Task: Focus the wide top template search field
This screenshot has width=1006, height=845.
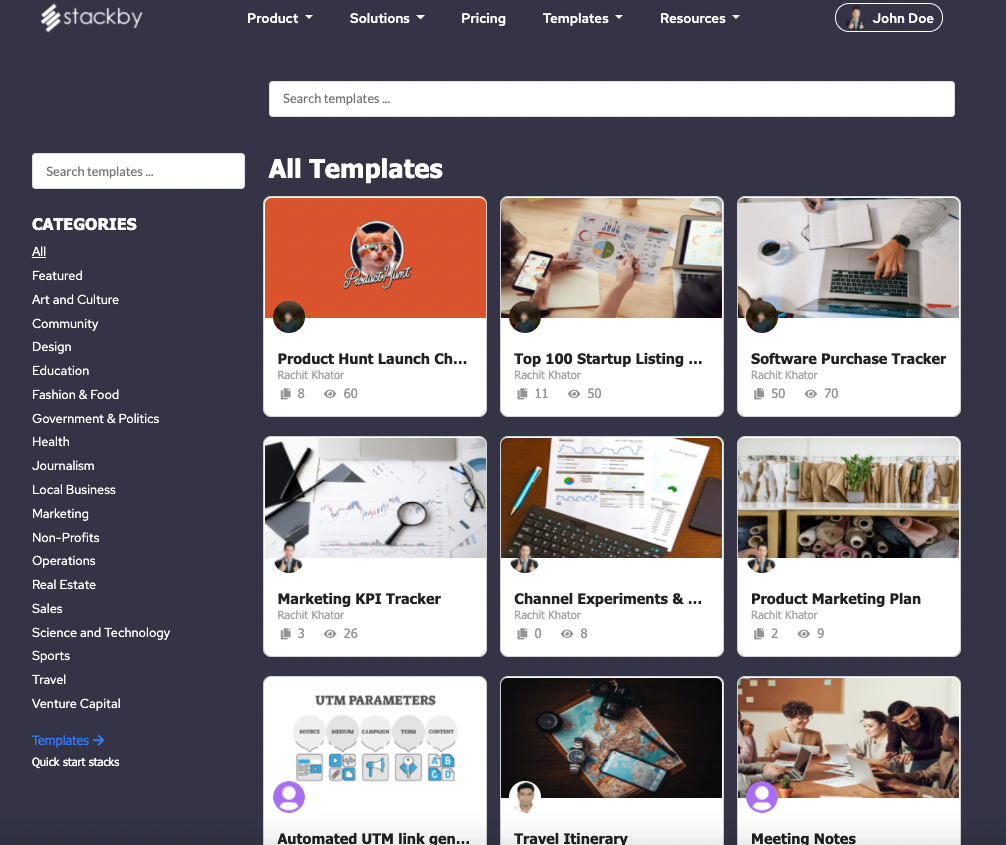Action: pos(611,99)
